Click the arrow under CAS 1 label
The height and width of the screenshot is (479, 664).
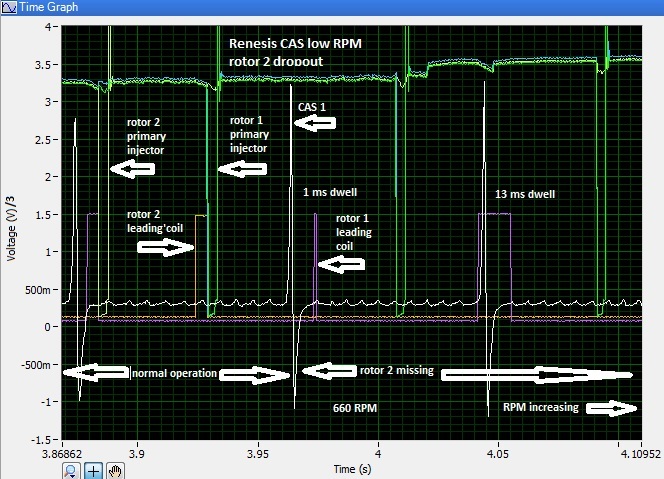click(315, 124)
